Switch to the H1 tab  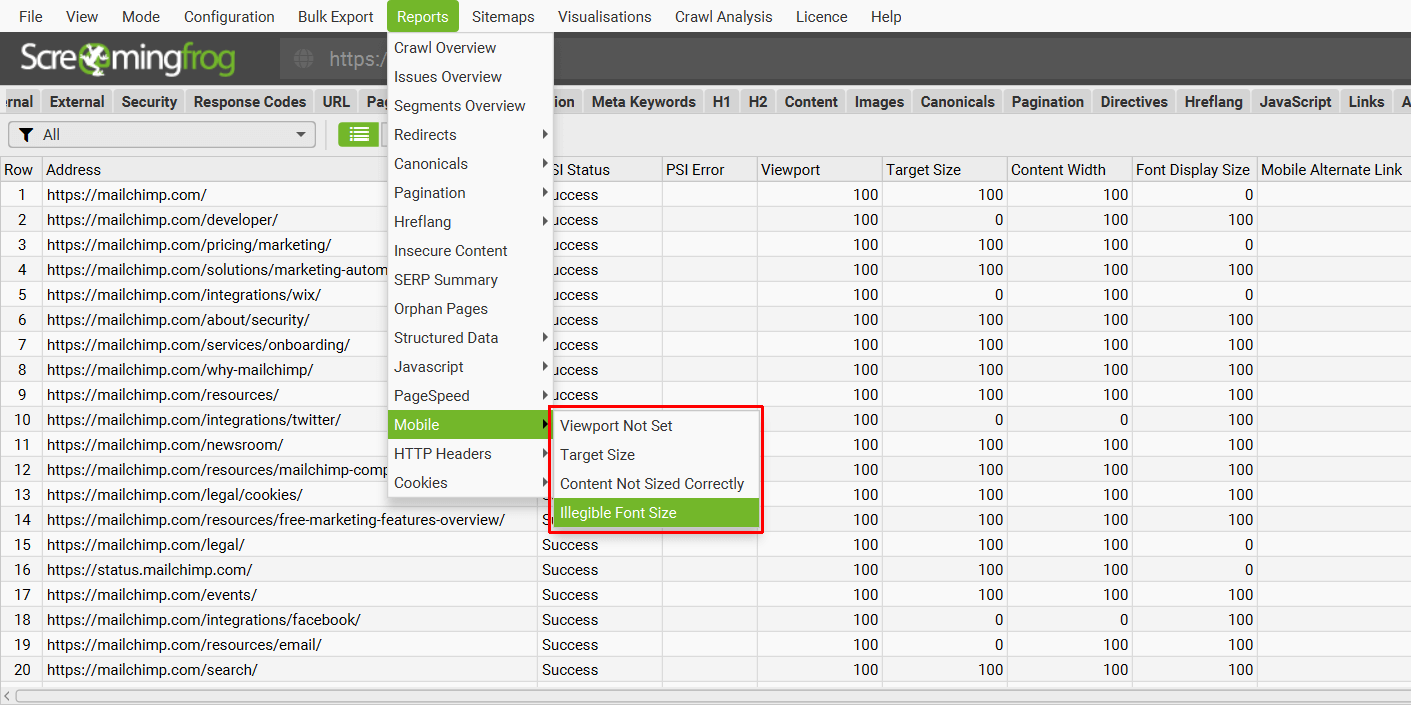click(x=721, y=102)
